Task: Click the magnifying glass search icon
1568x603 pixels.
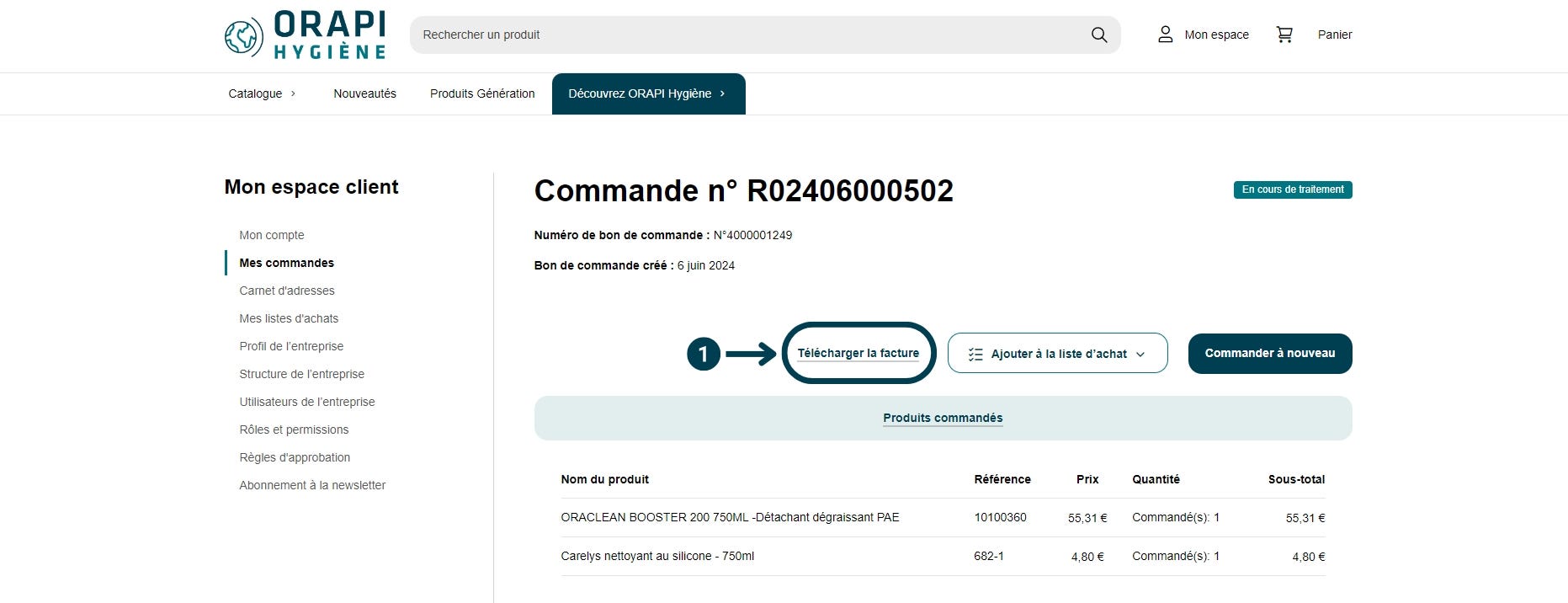Action: pyautogui.click(x=1099, y=35)
